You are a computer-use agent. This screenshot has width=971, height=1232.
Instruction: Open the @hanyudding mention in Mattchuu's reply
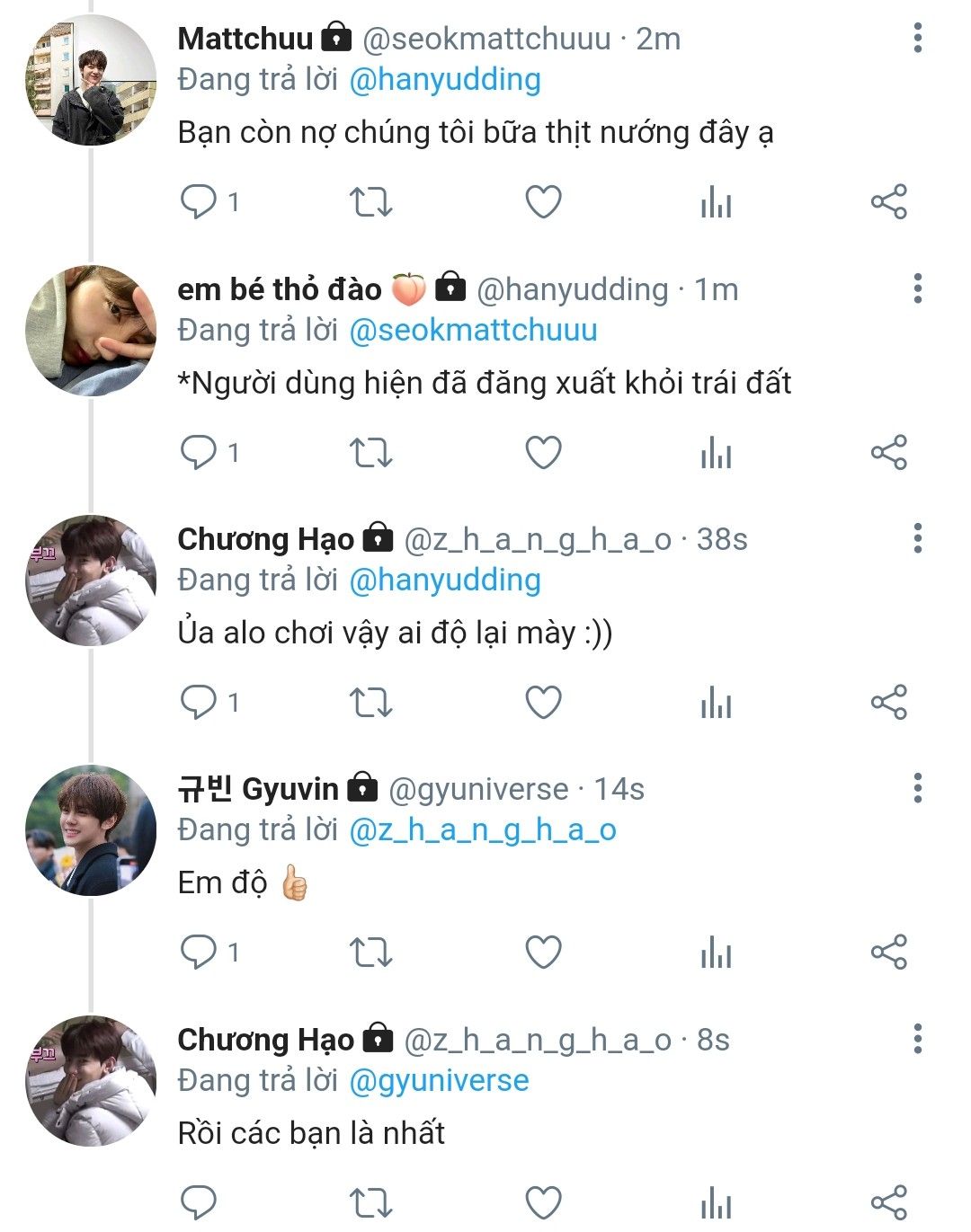pos(444,80)
